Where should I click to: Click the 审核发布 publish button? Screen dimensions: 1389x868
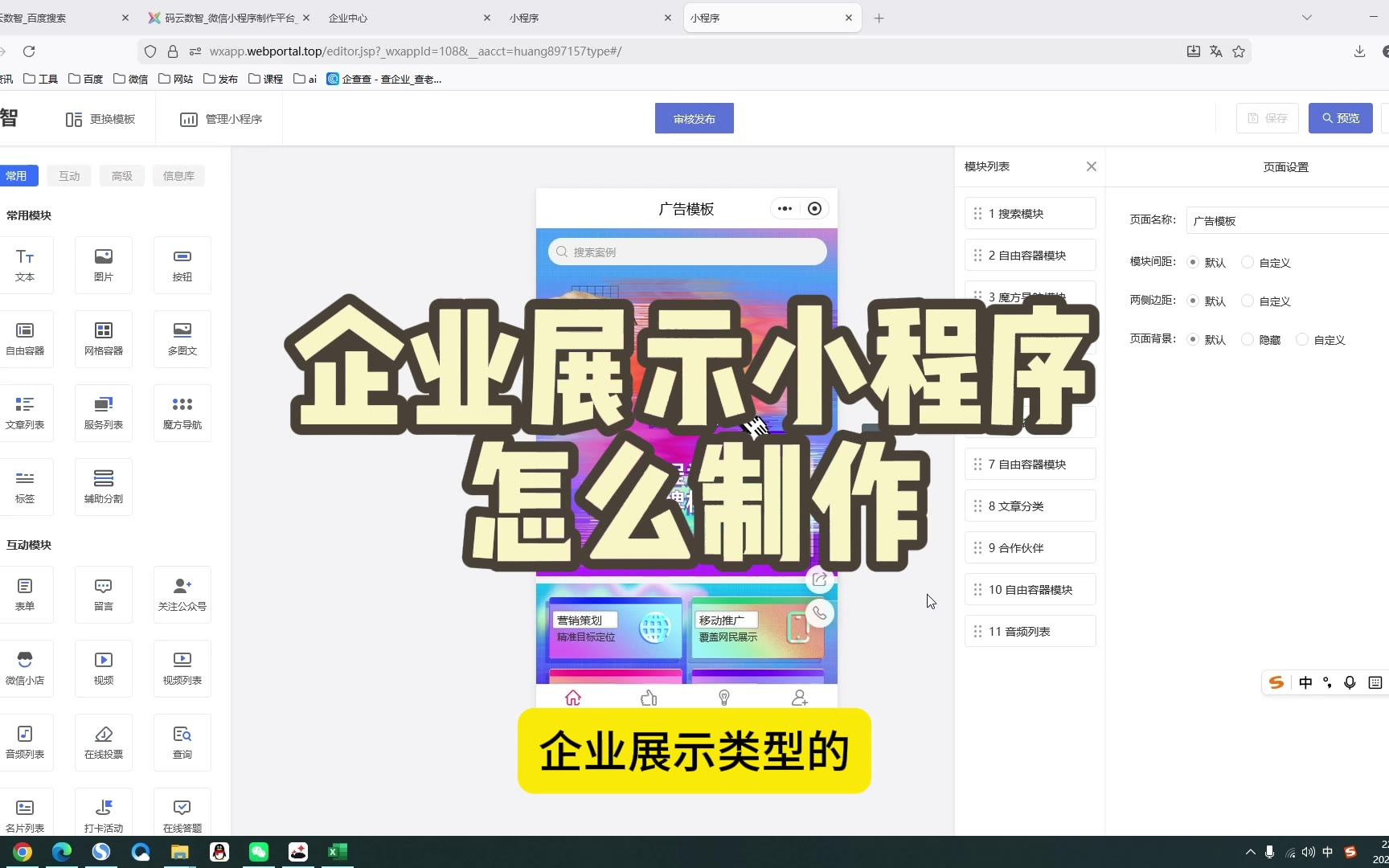coord(694,118)
